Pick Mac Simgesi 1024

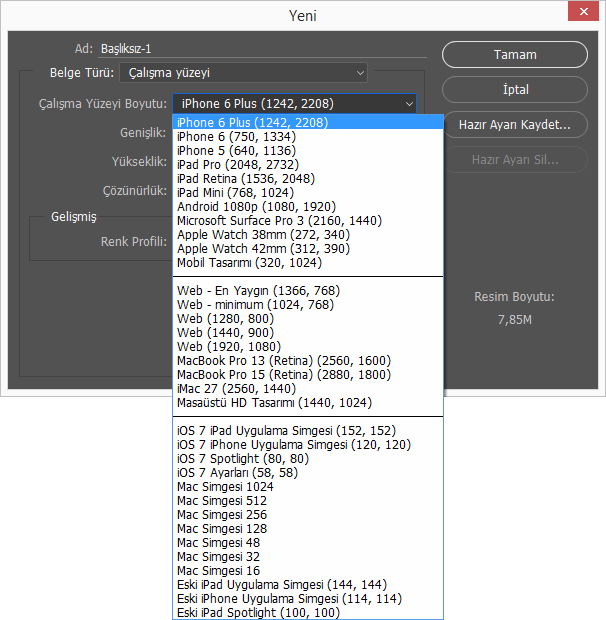coord(308,486)
